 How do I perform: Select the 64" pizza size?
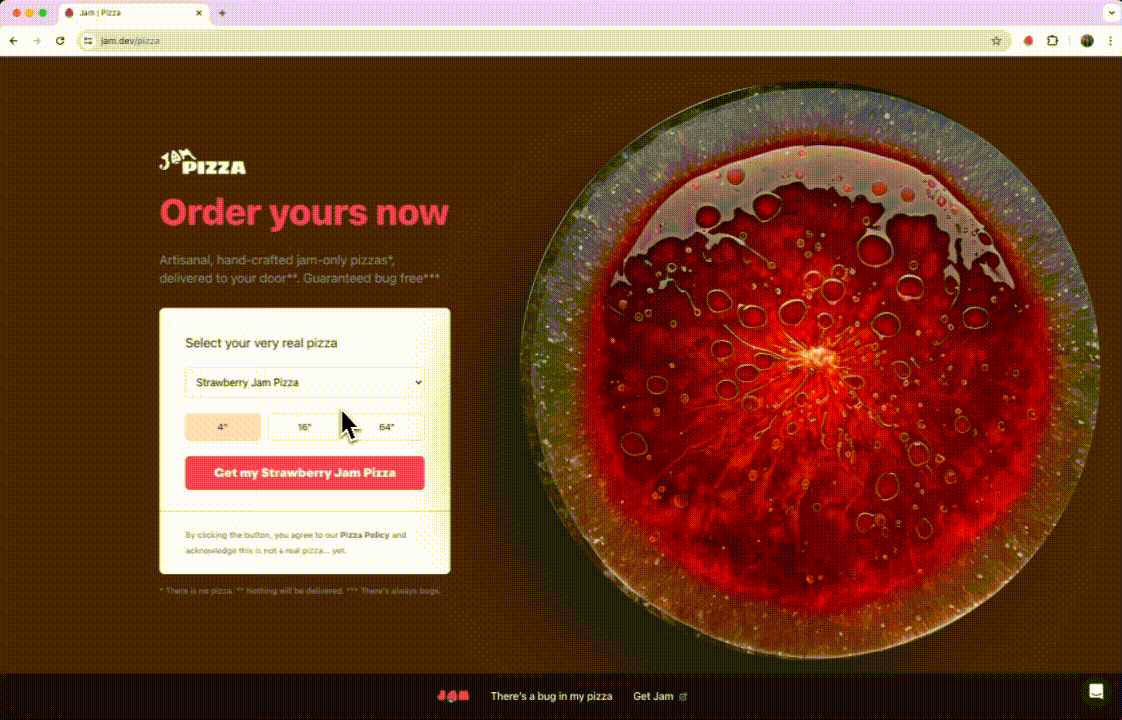coord(386,427)
